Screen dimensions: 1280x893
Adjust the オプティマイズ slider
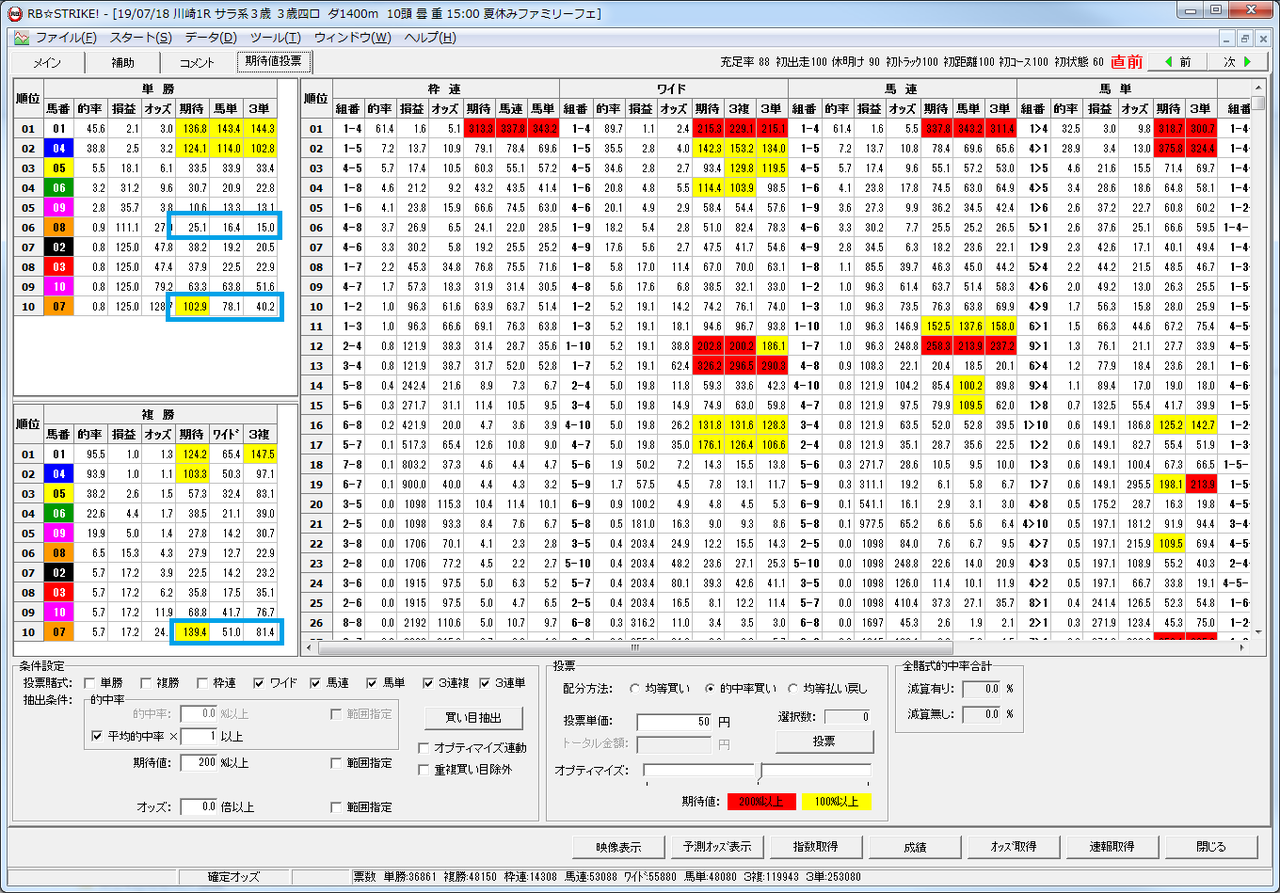(757, 771)
